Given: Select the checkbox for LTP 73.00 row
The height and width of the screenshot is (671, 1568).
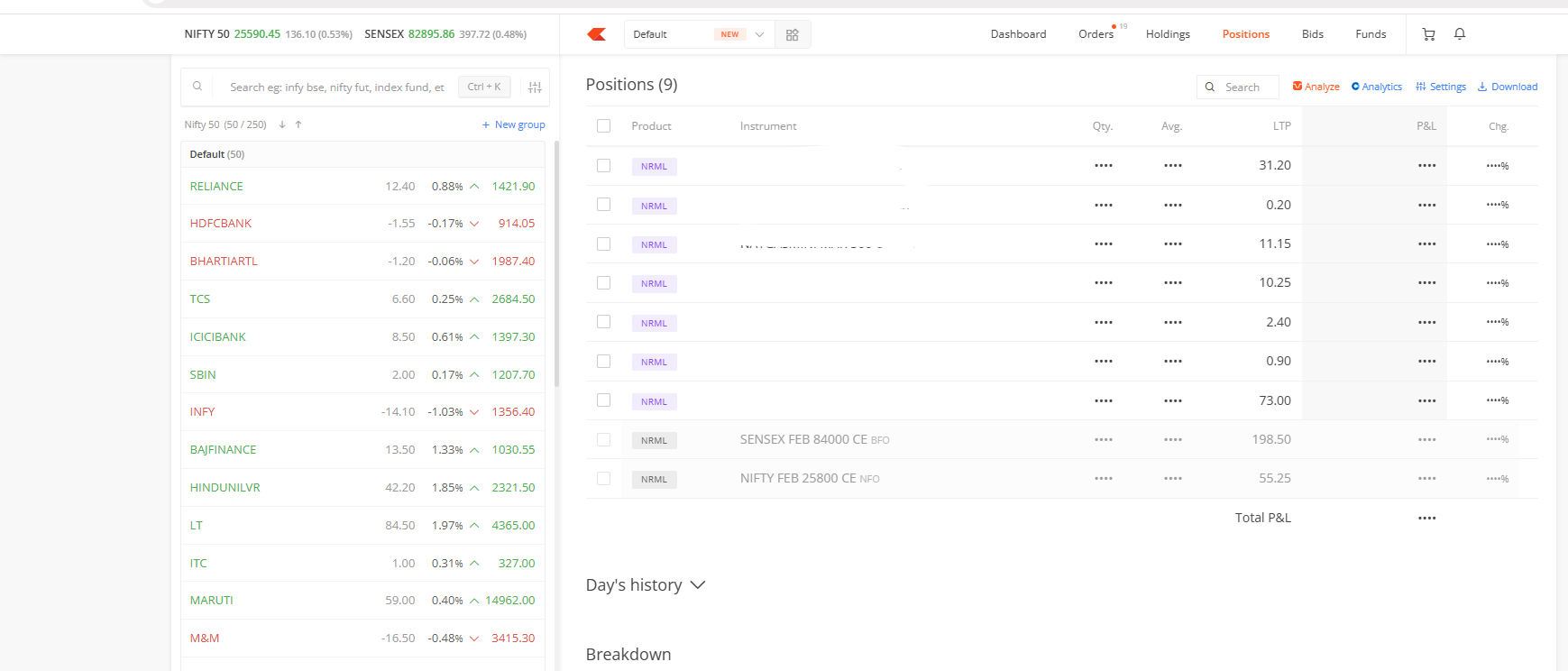Looking at the screenshot, I should 604,400.
